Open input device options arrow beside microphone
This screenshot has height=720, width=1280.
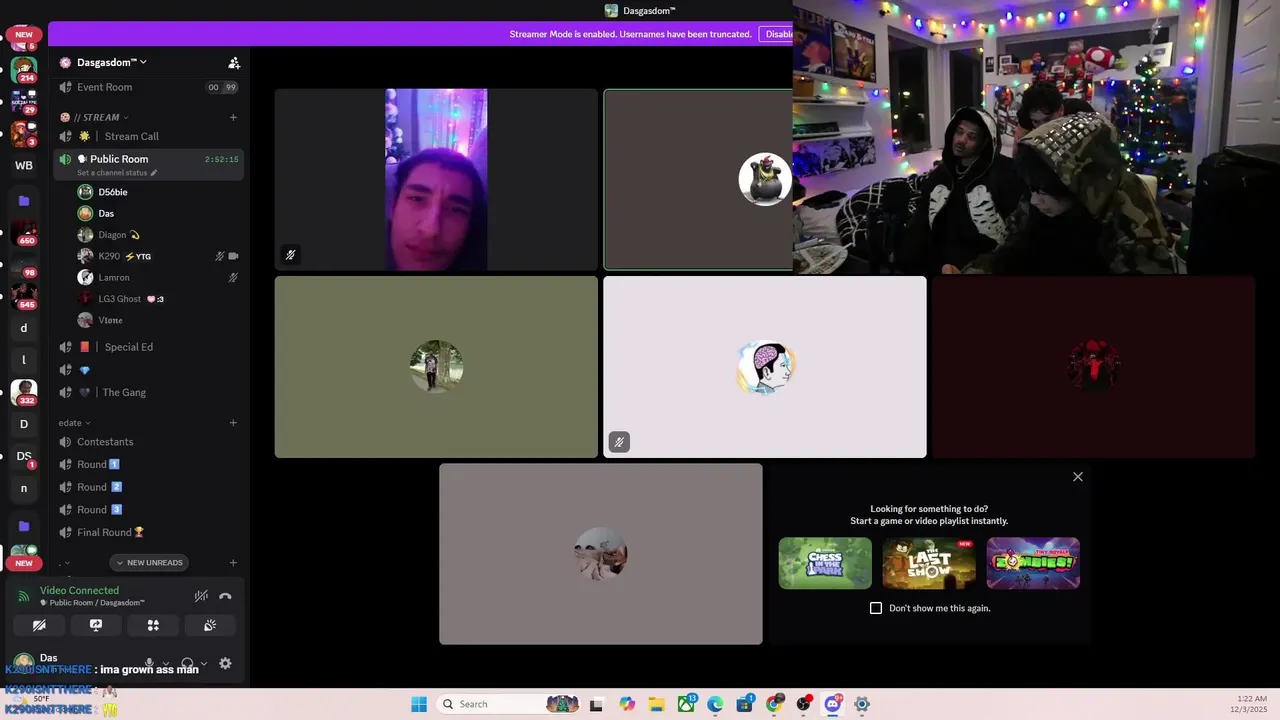[x=166, y=663]
